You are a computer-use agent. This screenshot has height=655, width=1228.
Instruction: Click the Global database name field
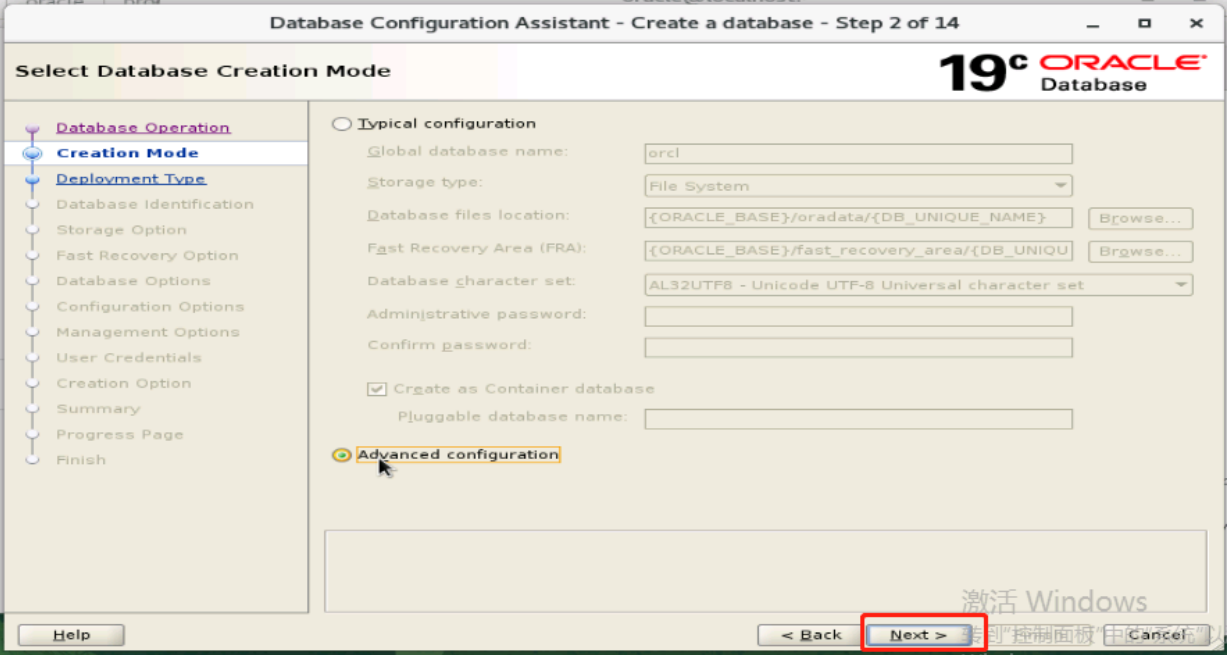[x=859, y=153]
